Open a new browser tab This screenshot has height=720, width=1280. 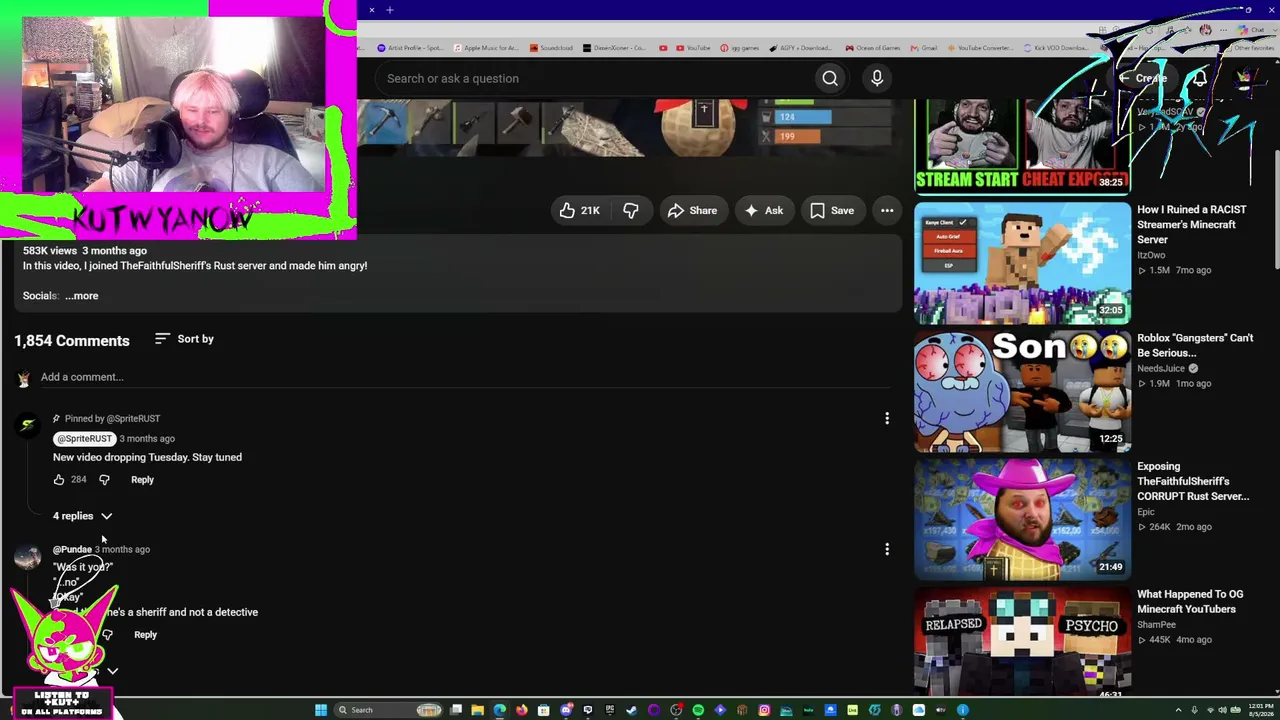tap(390, 10)
